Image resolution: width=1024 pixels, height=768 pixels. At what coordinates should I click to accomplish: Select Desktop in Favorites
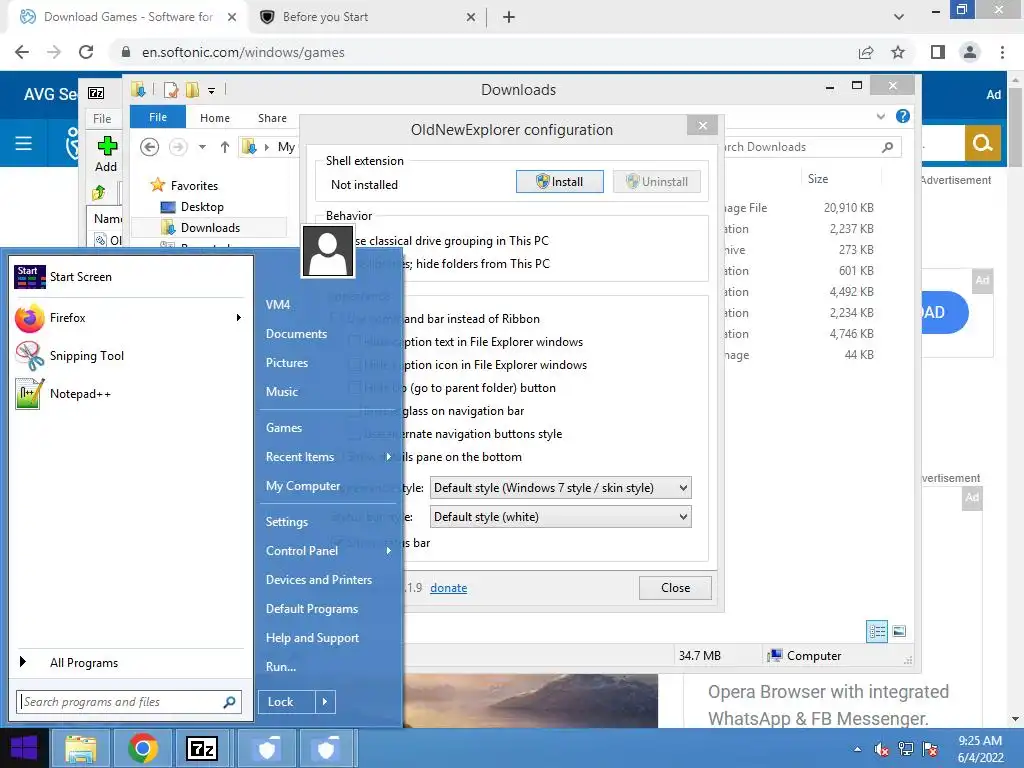[202, 207]
